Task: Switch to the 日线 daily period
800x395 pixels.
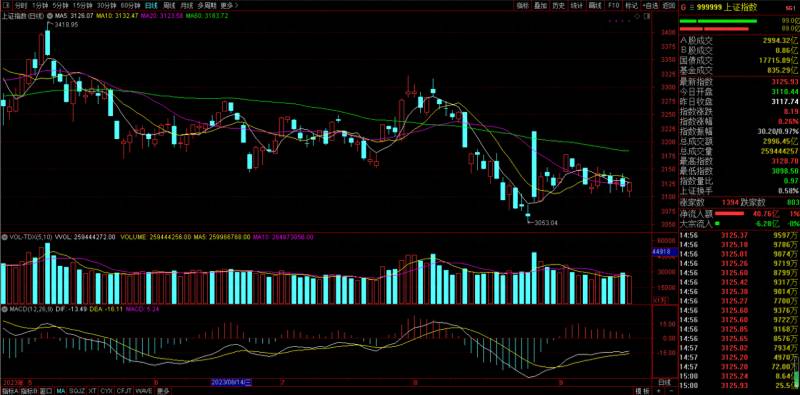Action: click(x=151, y=6)
